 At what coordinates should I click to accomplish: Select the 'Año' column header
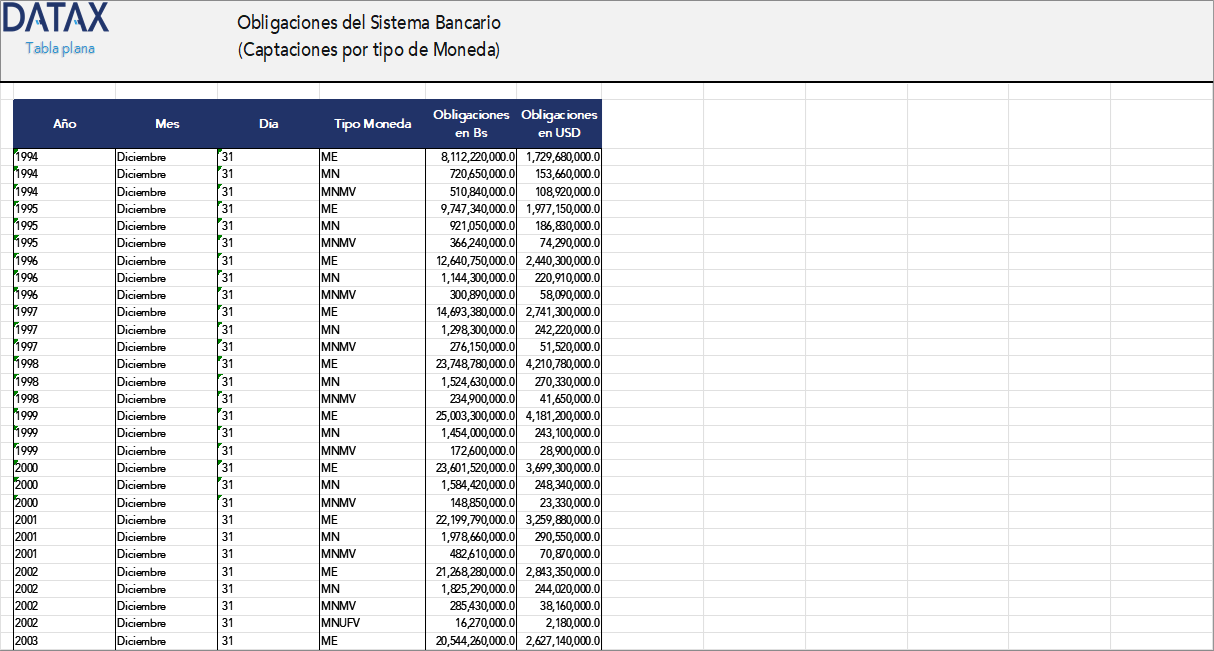click(x=64, y=124)
